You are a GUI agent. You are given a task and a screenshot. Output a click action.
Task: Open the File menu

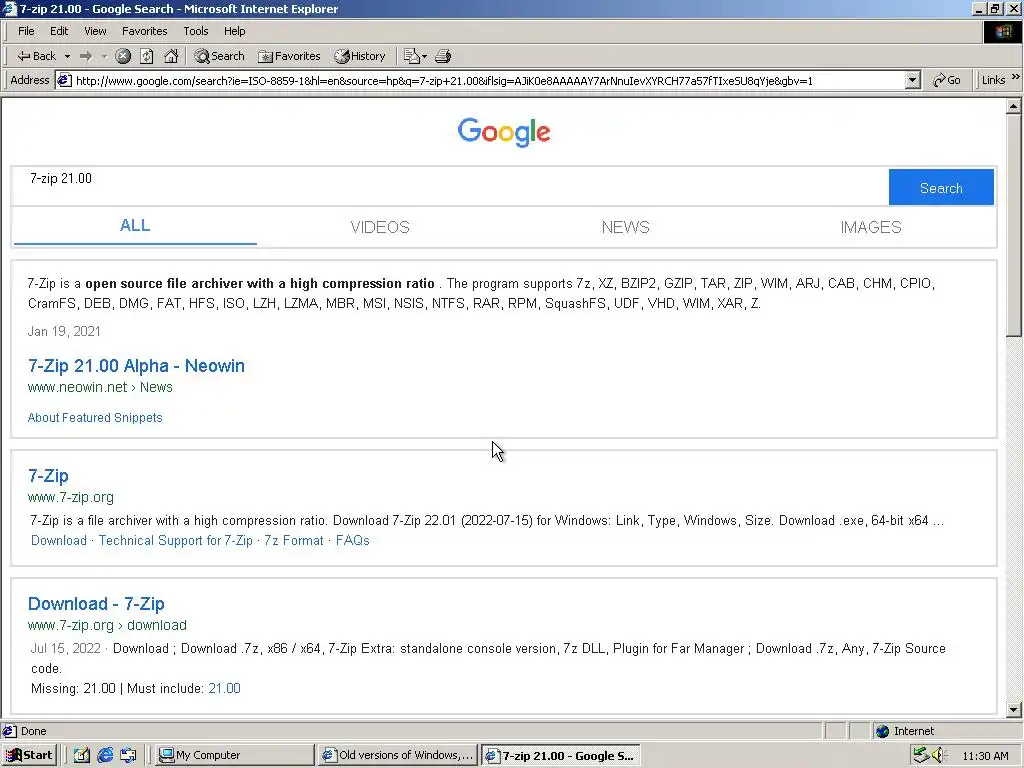[x=26, y=31]
